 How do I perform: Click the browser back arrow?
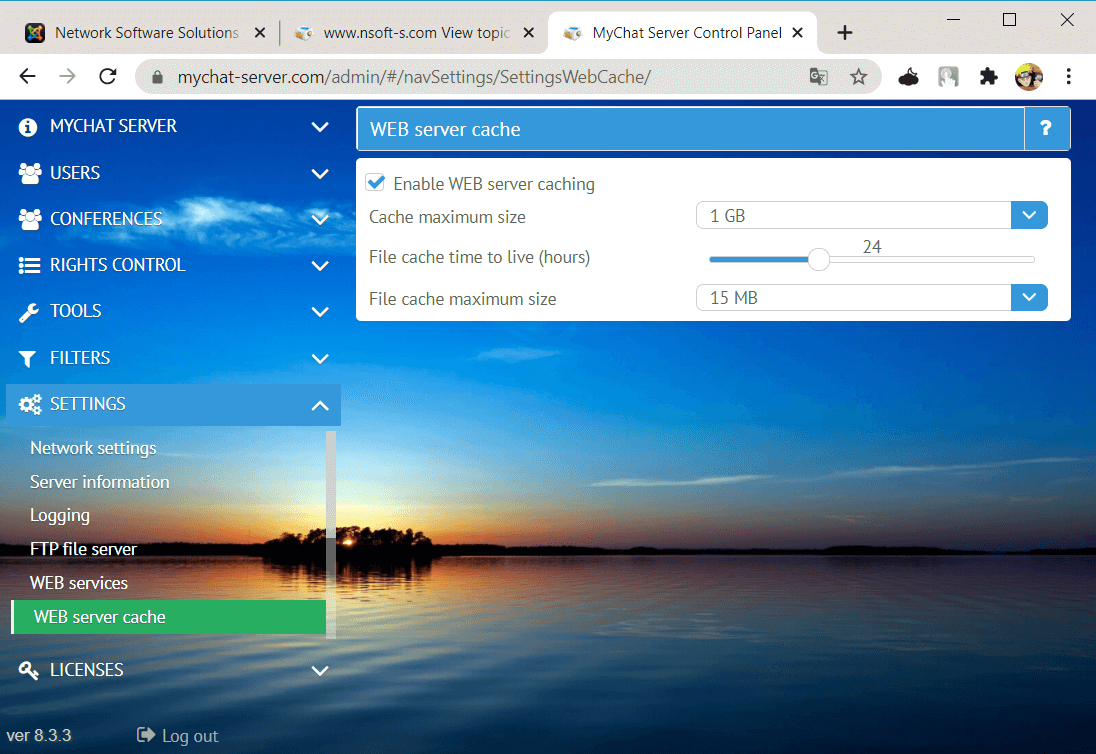point(27,76)
